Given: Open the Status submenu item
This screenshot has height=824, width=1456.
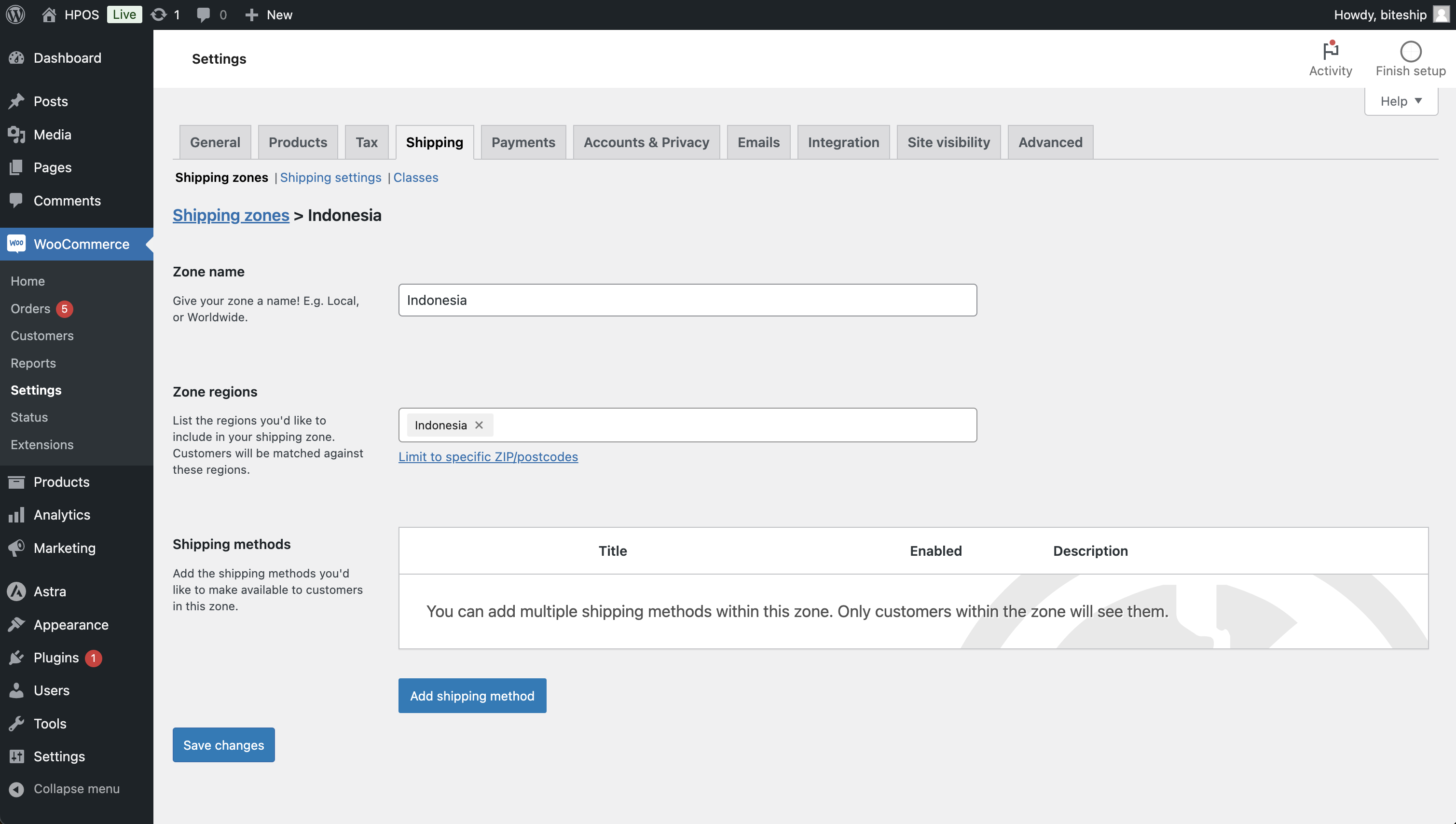Looking at the screenshot, I should coord(29,417).
